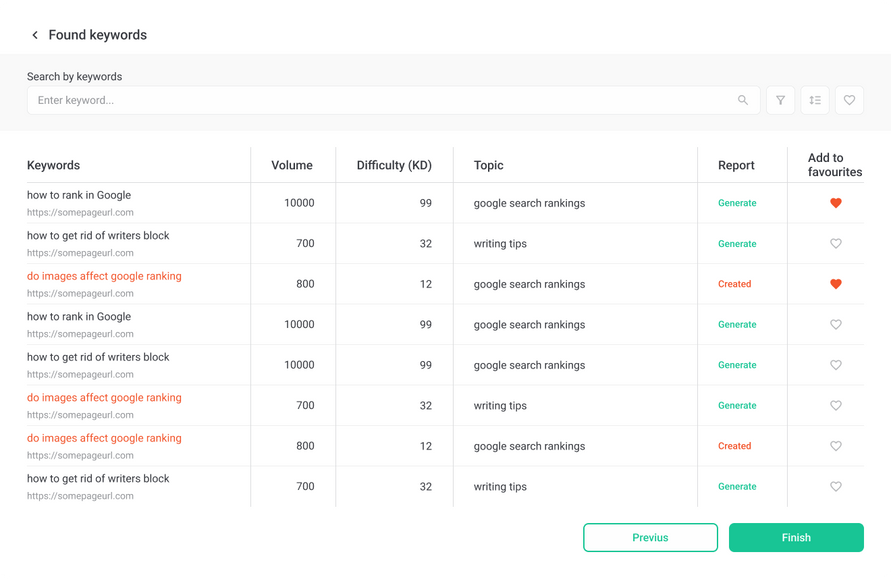Click the search magnifier icon
This screenshot has width=891, height=579.
pos(742,100)
